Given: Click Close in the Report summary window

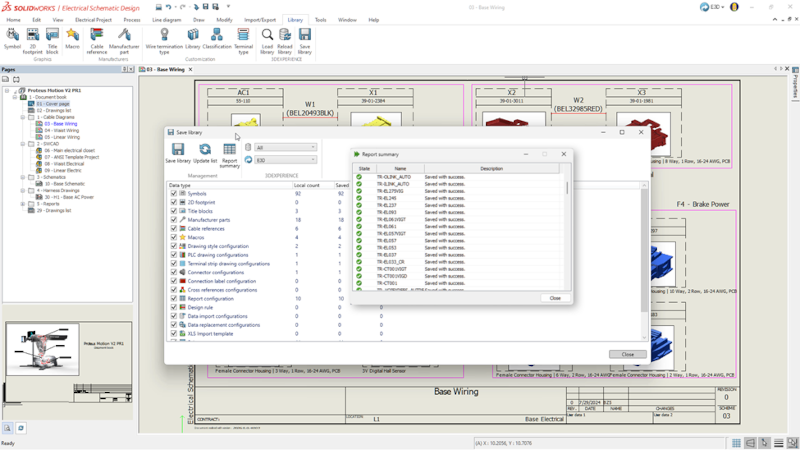Looking at the screenshot, I should [555, 298].
